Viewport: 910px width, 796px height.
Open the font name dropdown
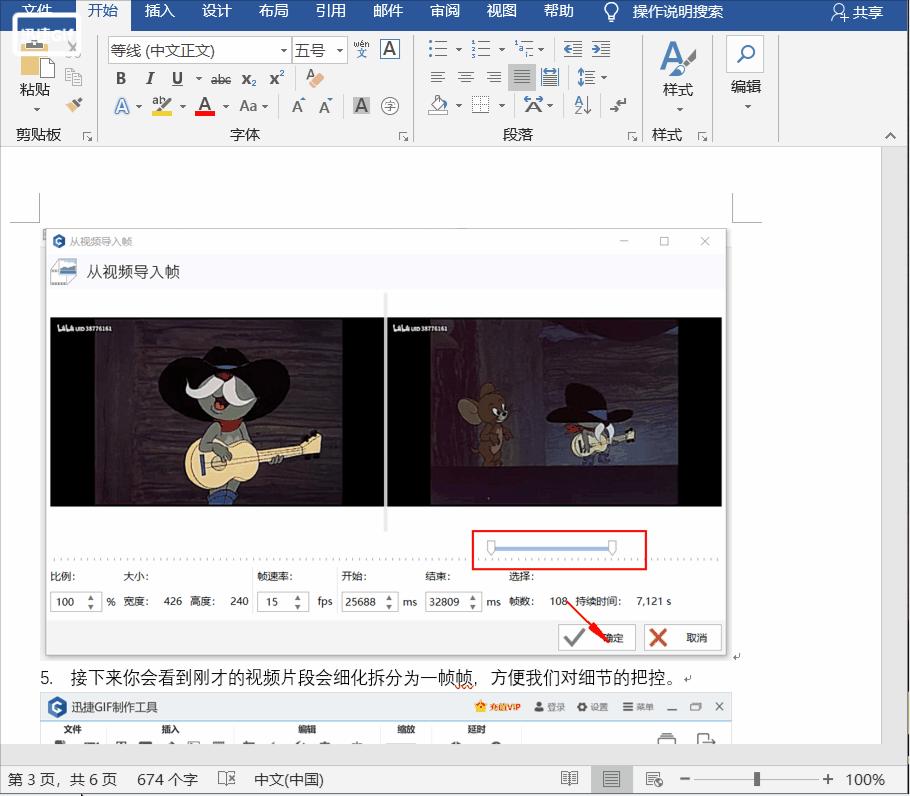[x=283, y=50]
